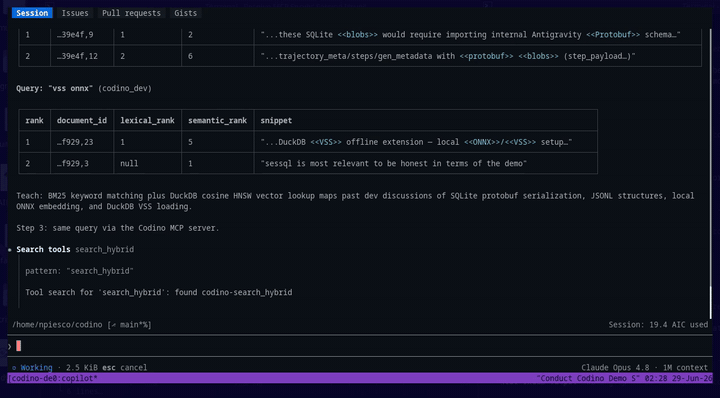This screenshot has height=398, width=720.
Task: Click the bullet beside Search tools
Action: 10,250
